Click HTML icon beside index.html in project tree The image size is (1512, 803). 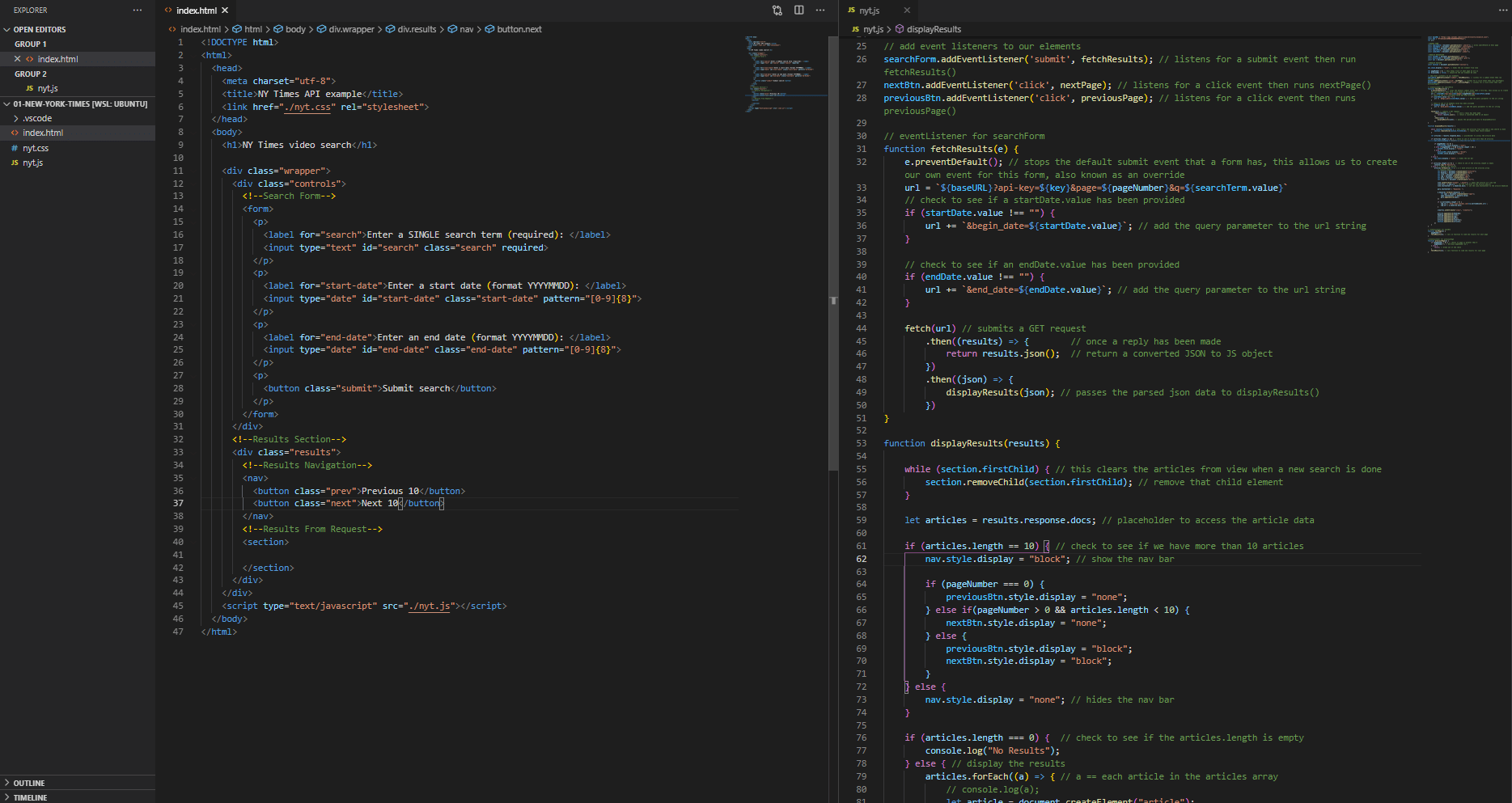[15, 133]
